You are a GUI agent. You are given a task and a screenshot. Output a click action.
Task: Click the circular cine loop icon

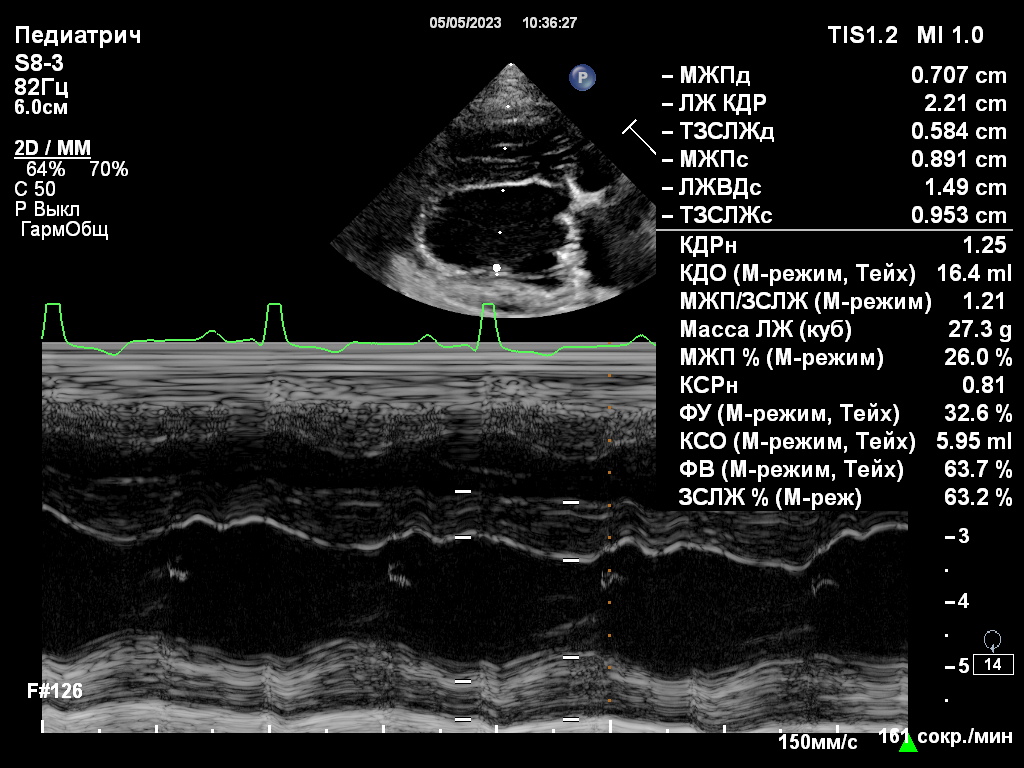[x=992, y=640]
